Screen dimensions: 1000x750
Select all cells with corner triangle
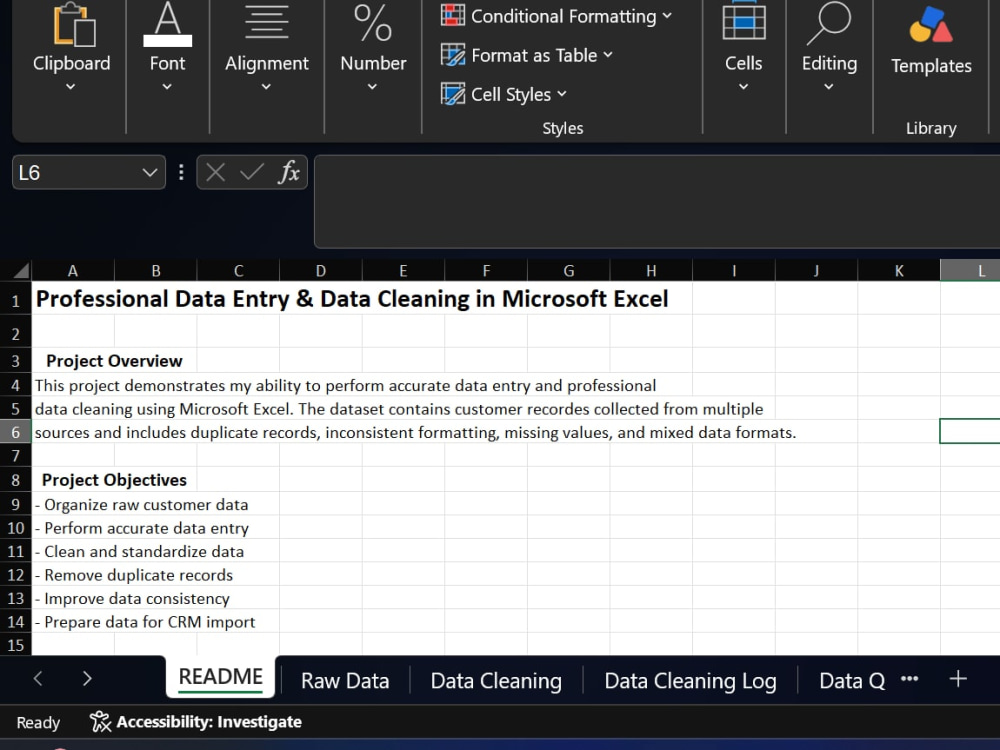click(x=20, y=271)
